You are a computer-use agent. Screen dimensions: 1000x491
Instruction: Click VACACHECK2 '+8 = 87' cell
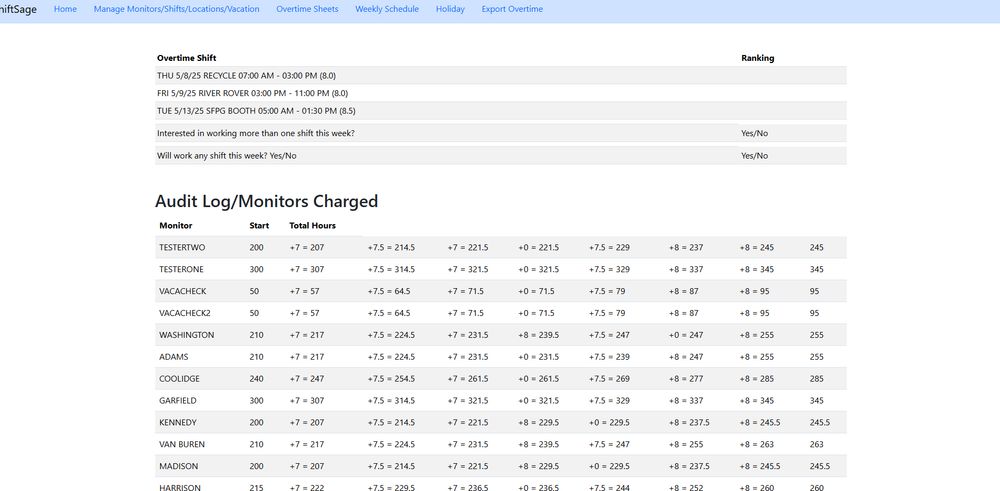click(684, 313)
